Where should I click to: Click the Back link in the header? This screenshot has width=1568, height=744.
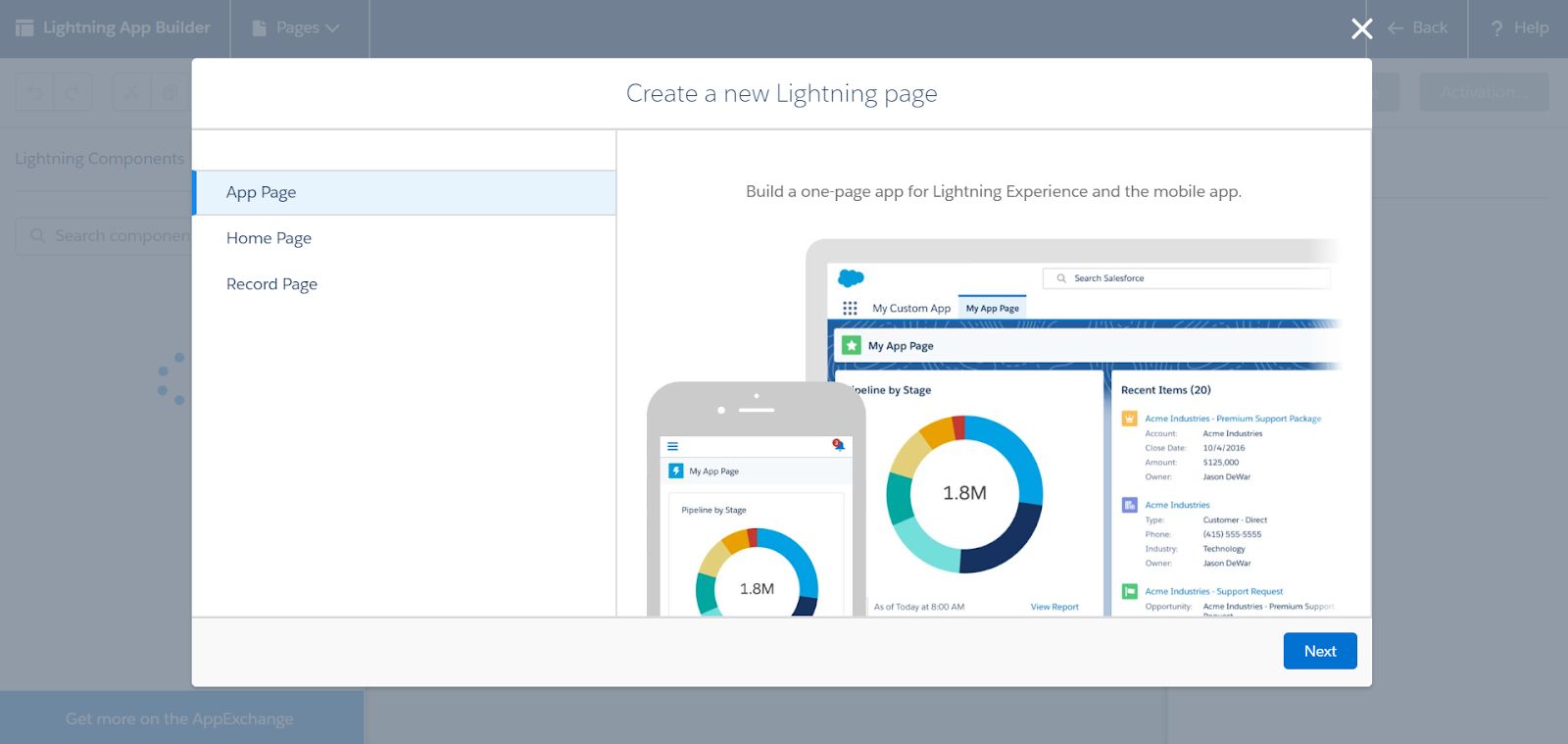(x=1418, y=27)
